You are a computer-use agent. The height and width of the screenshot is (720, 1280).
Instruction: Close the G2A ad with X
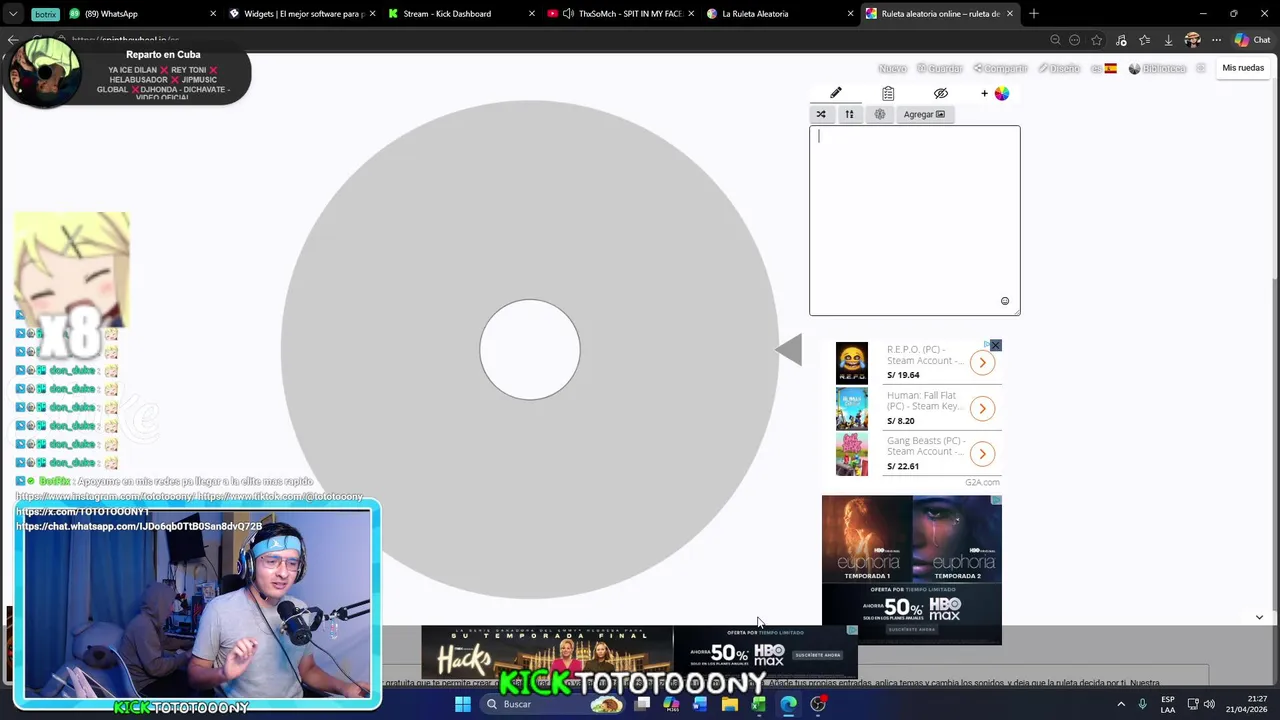click(995, 345)
